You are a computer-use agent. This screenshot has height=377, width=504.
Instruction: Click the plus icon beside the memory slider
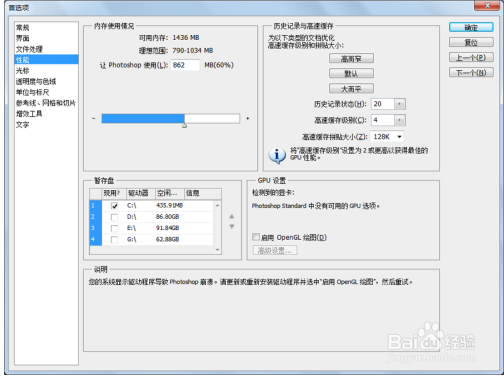click(x=248, y=118)
